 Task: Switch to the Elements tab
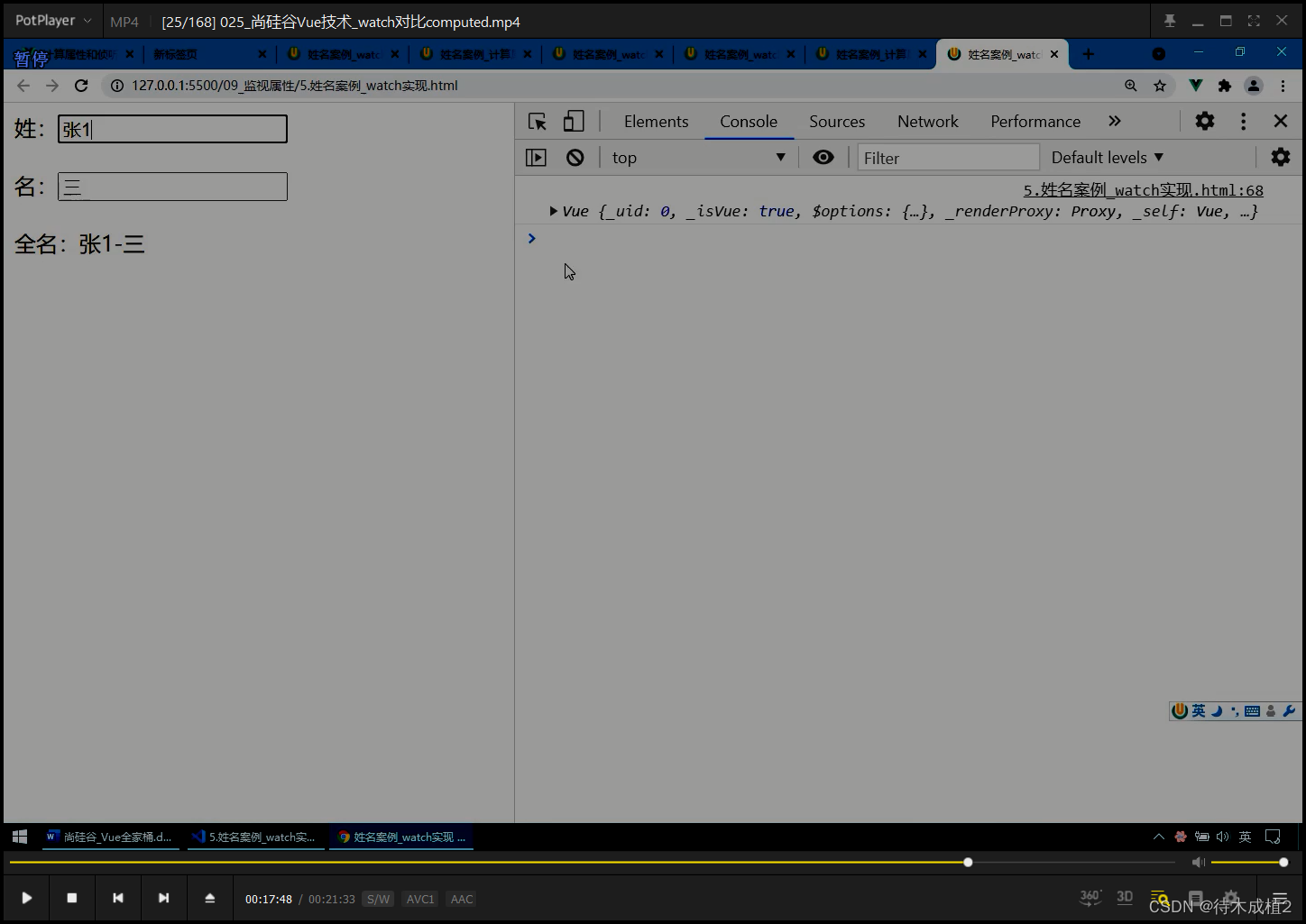[x=656, y=122]
